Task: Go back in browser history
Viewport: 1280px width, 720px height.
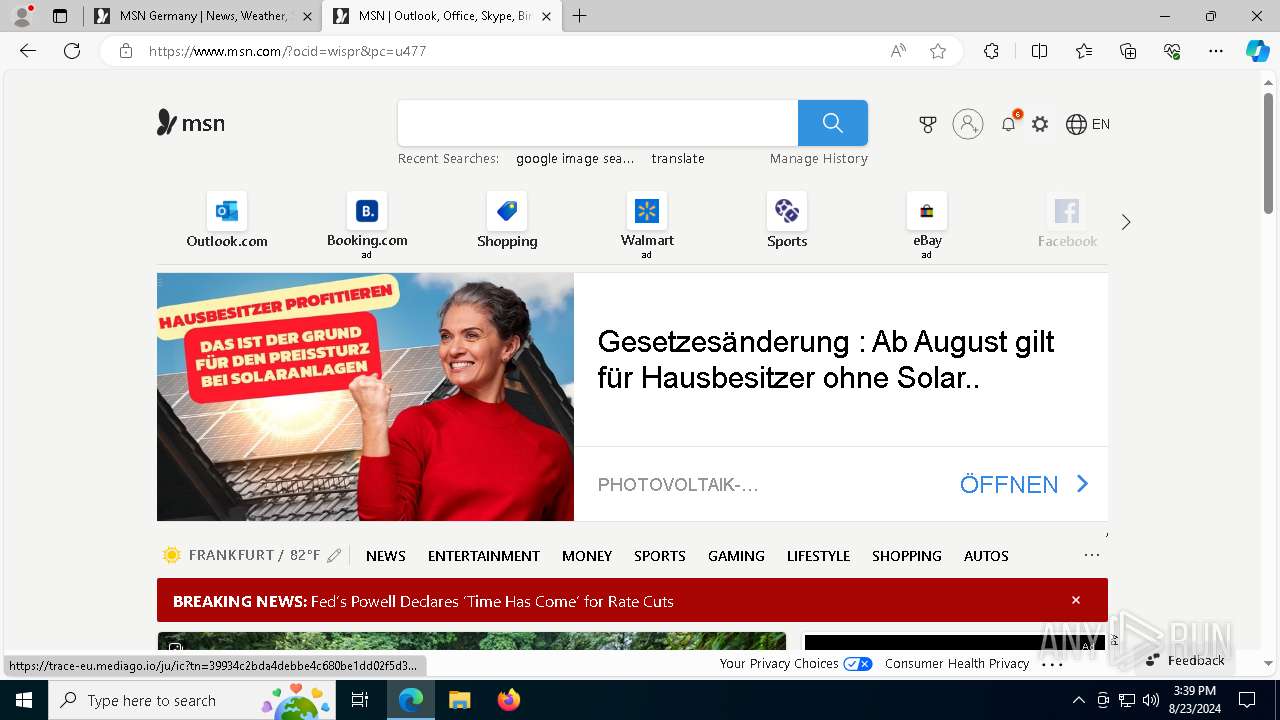Action: tap(28, 51)
